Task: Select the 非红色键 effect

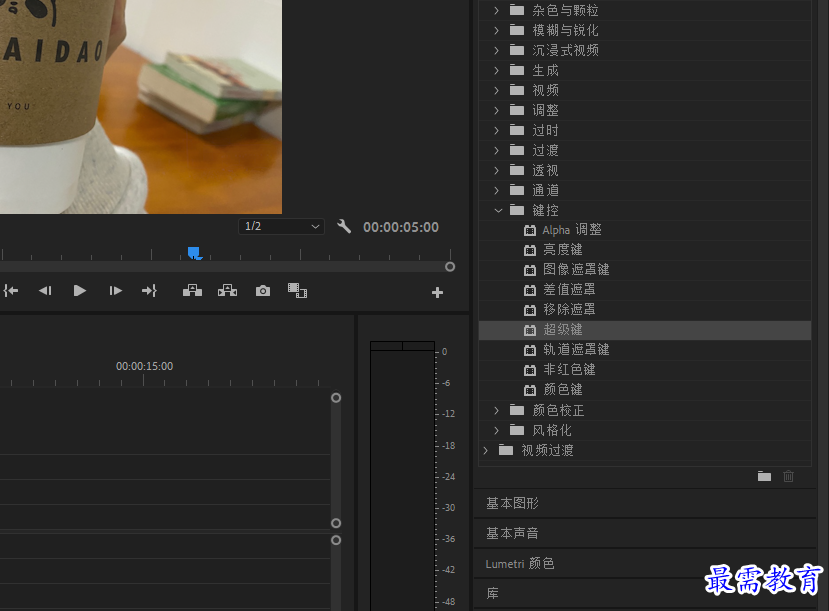Action: [x=645, y=369]
